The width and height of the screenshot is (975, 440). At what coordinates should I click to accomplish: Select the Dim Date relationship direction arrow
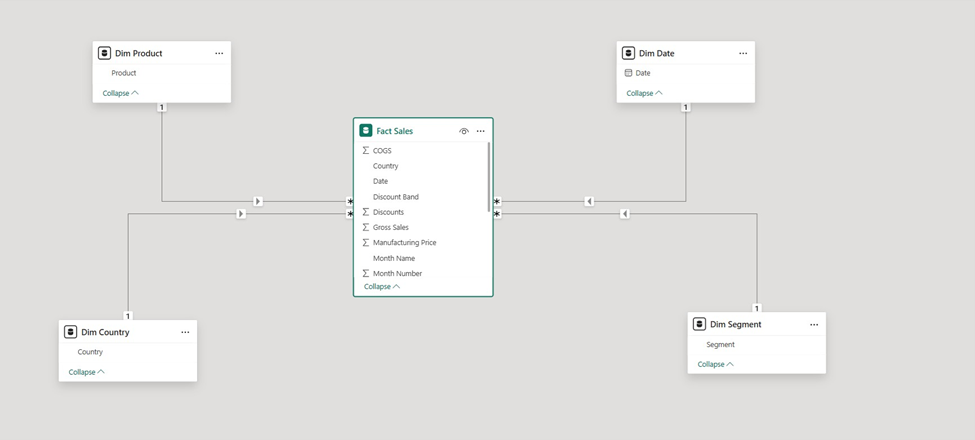(x=589, y=201)
